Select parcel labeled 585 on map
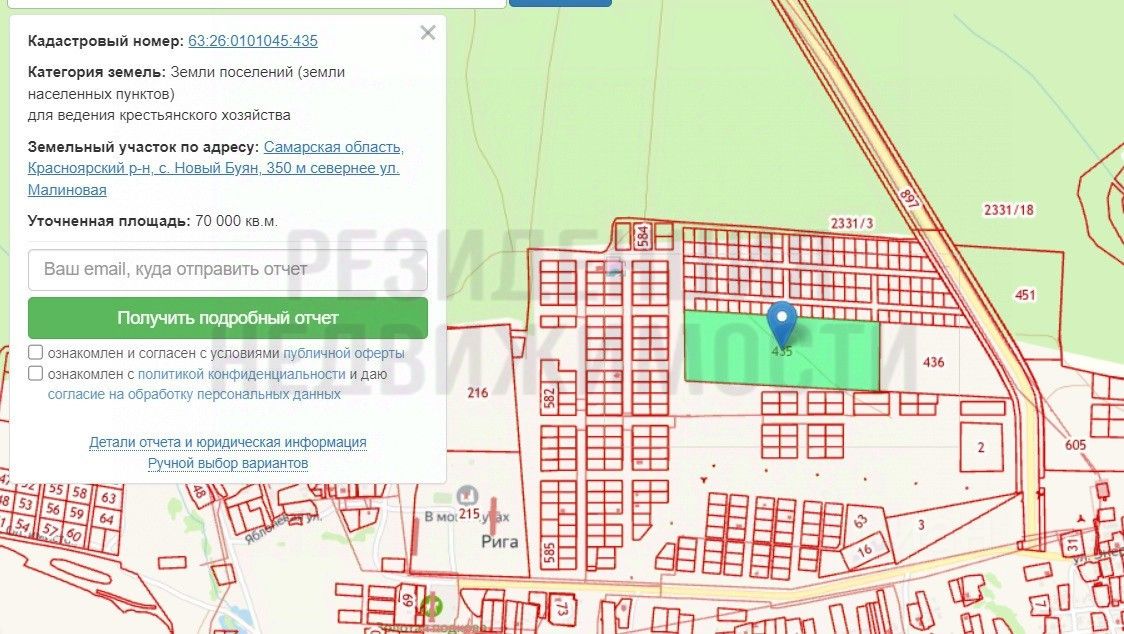This screenshot has width=1124, height=634. (550, 552)
